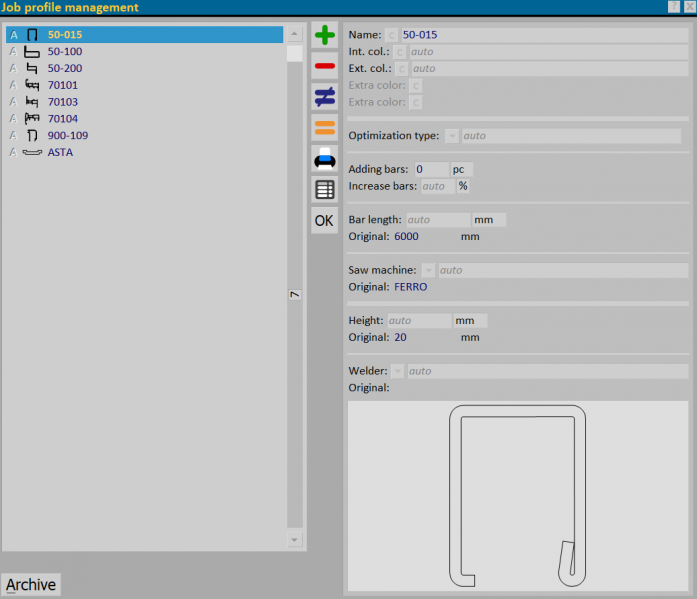This screenshot has height=599, width=697.
Task: Open the Saw machine dropdown arrow
Action: pos(428,270)
